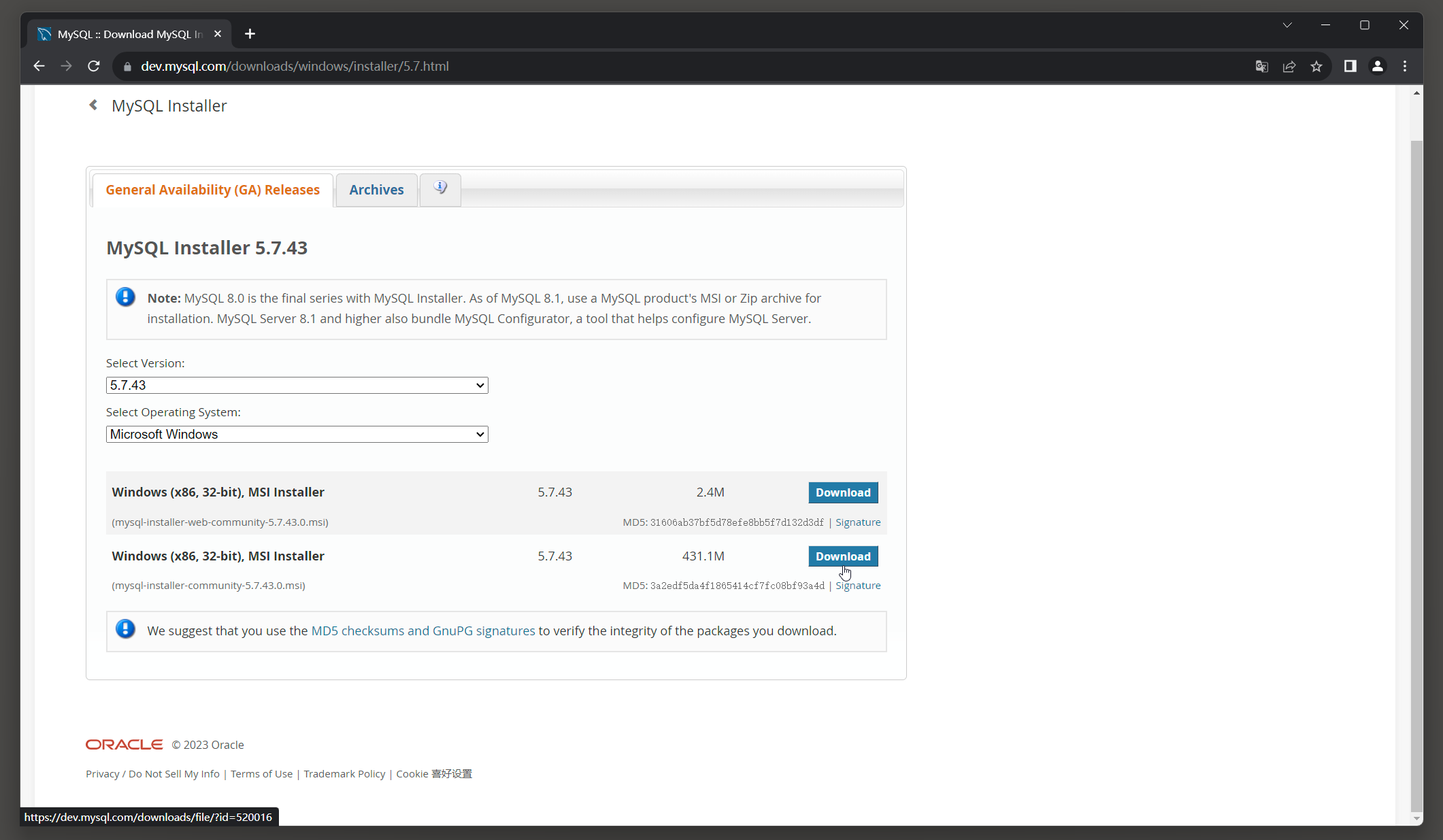This screenshot has height=840, width=1443.
Task: Open the Operating System dropdown showing Microsoft Windows
Action: [x=297, y=434]
